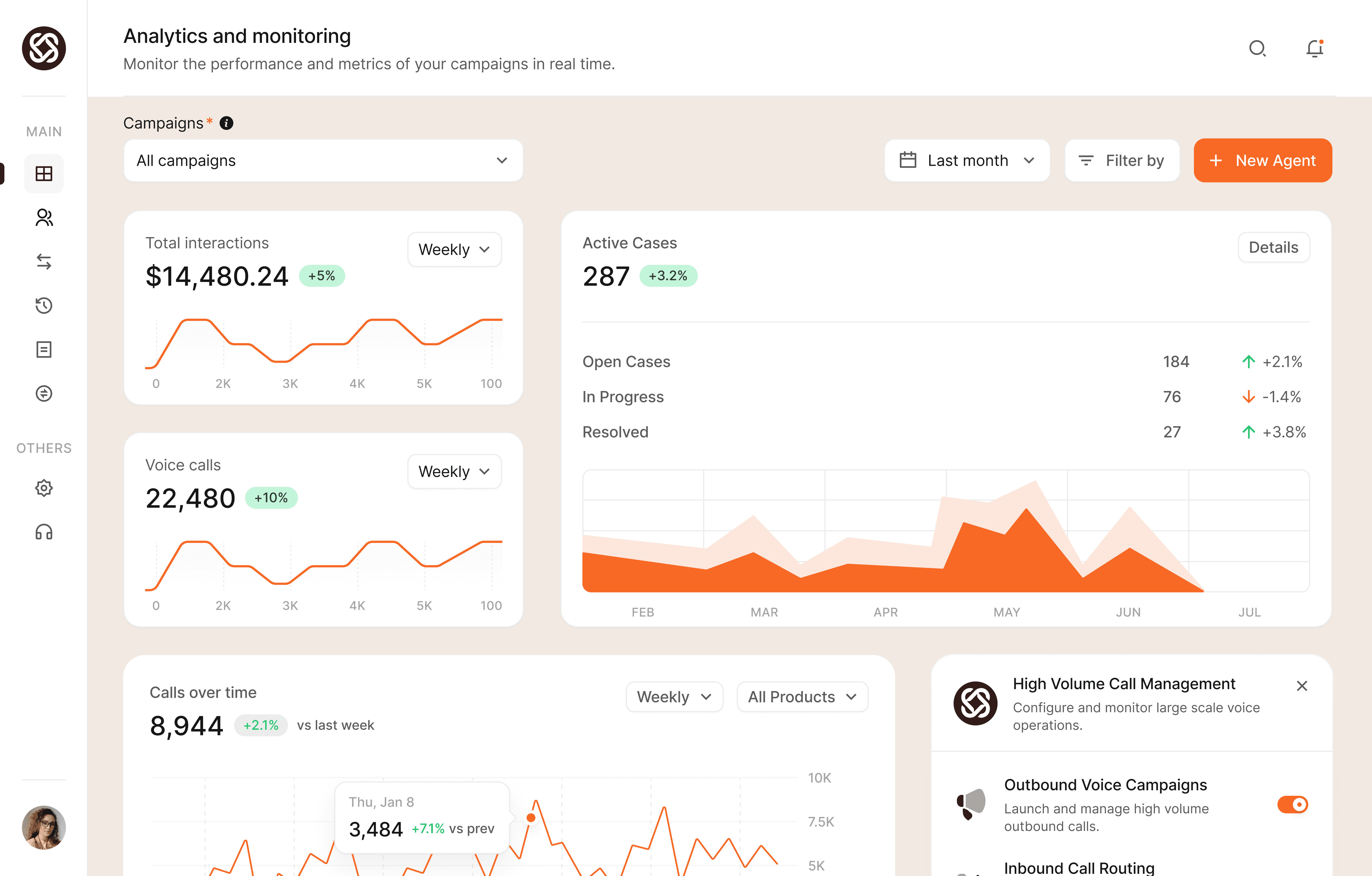Open the dashboard grid icon in sidebar

[x=44, y=174]
